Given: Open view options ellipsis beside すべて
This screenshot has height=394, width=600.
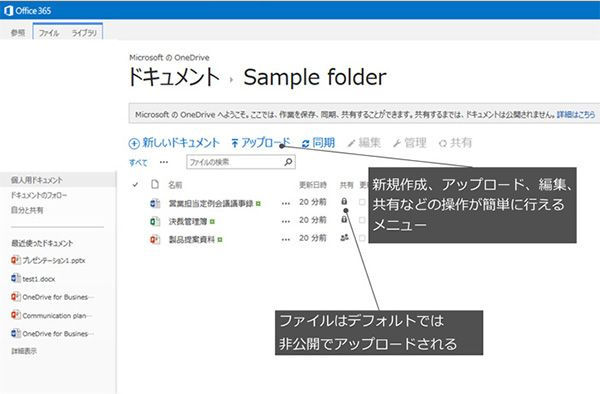Looking at the screenshot, I should (164, 162).
